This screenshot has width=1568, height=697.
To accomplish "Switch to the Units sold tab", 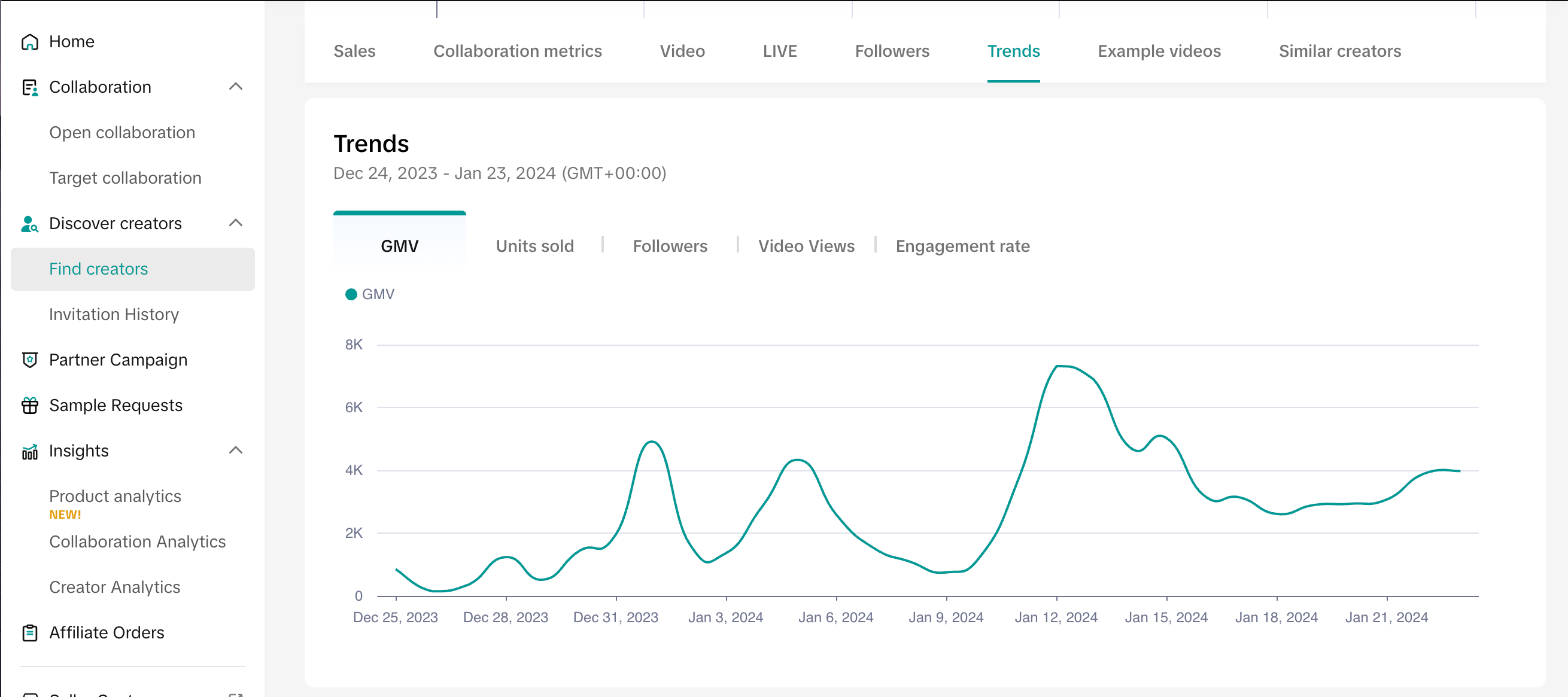I will pyautogui.click(x=534, y=246).
